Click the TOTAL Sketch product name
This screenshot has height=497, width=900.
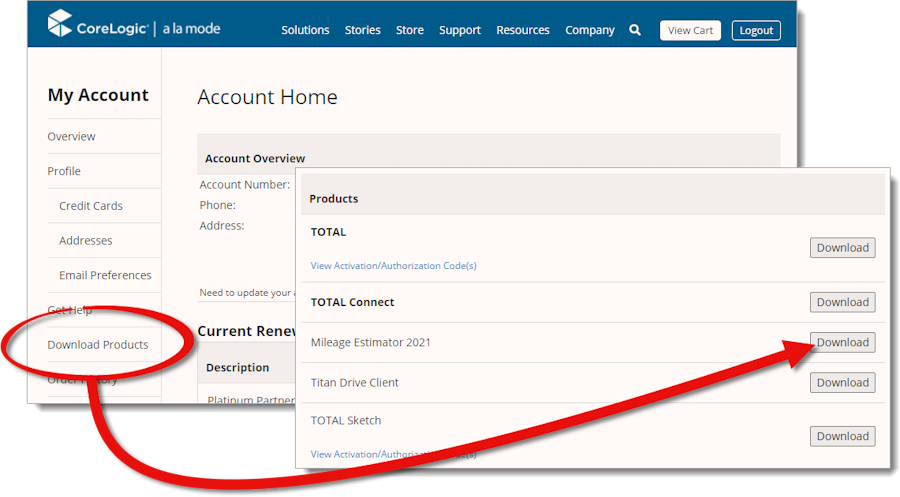tap(346, 421)
